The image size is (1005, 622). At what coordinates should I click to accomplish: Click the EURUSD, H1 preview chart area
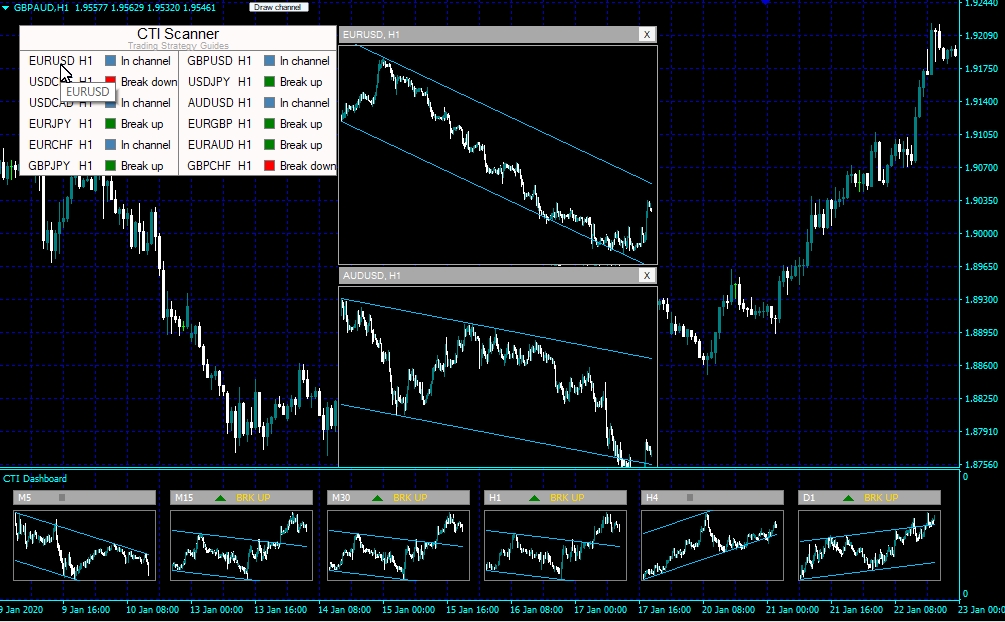(x=498, y=154)
